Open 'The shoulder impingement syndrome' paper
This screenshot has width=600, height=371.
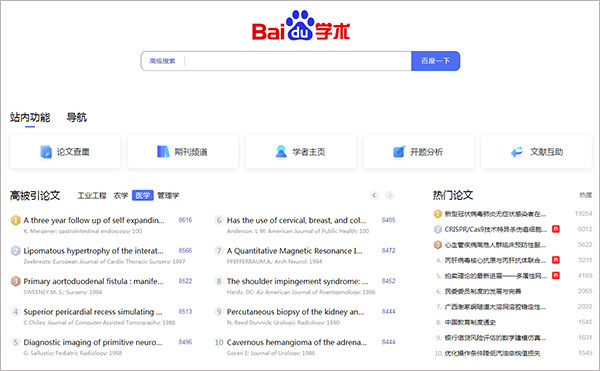(x=297, y=282)
